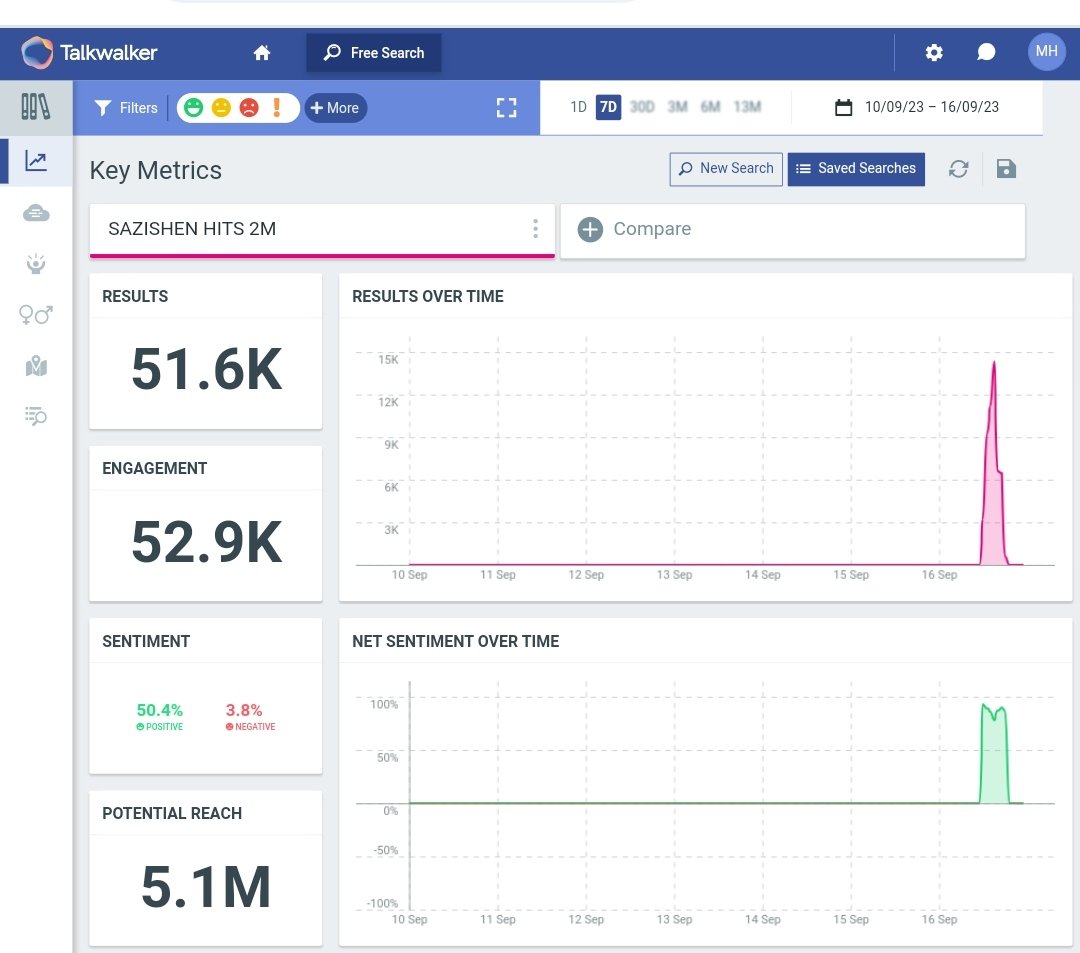Select the 13M time range
Screen dimensions: 1080x953
747,107
